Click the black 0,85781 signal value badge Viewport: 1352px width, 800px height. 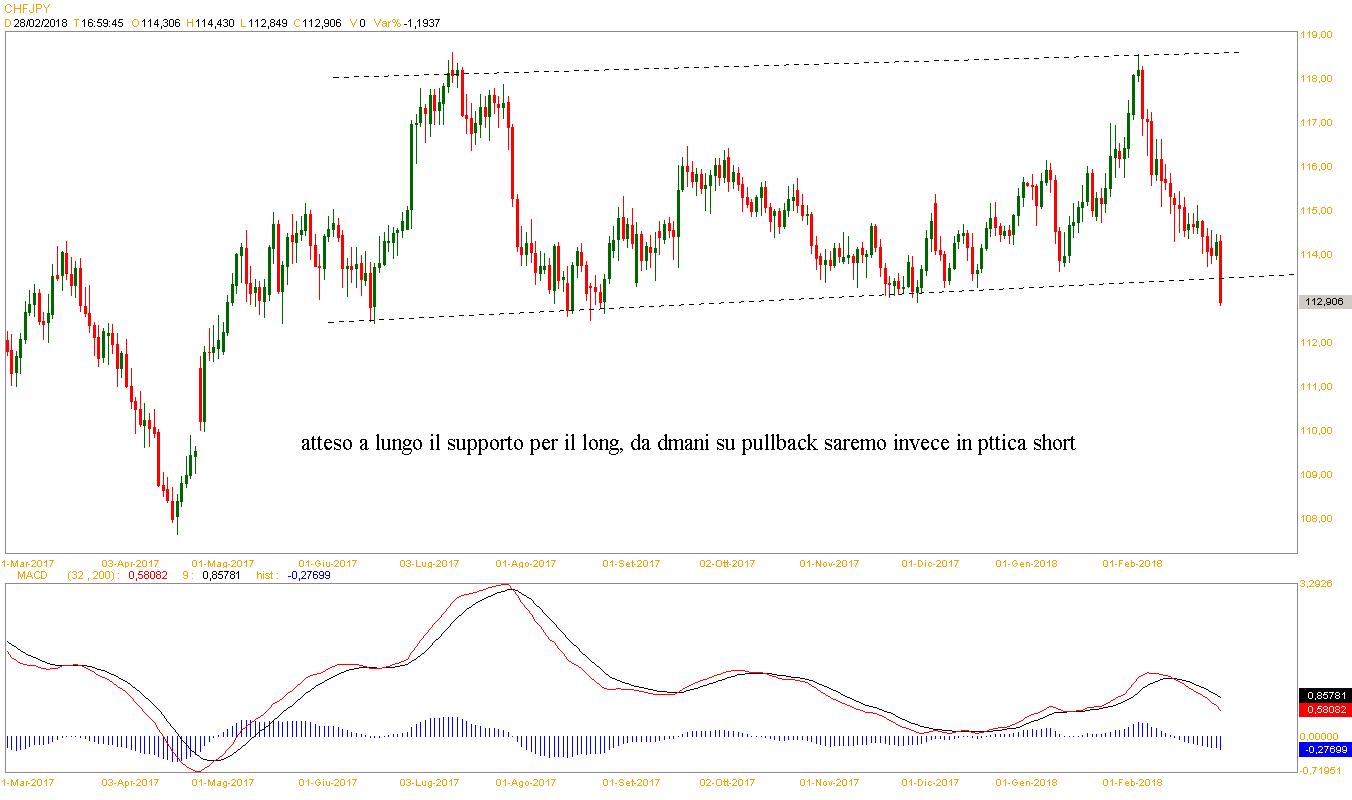pos(1325,695)
